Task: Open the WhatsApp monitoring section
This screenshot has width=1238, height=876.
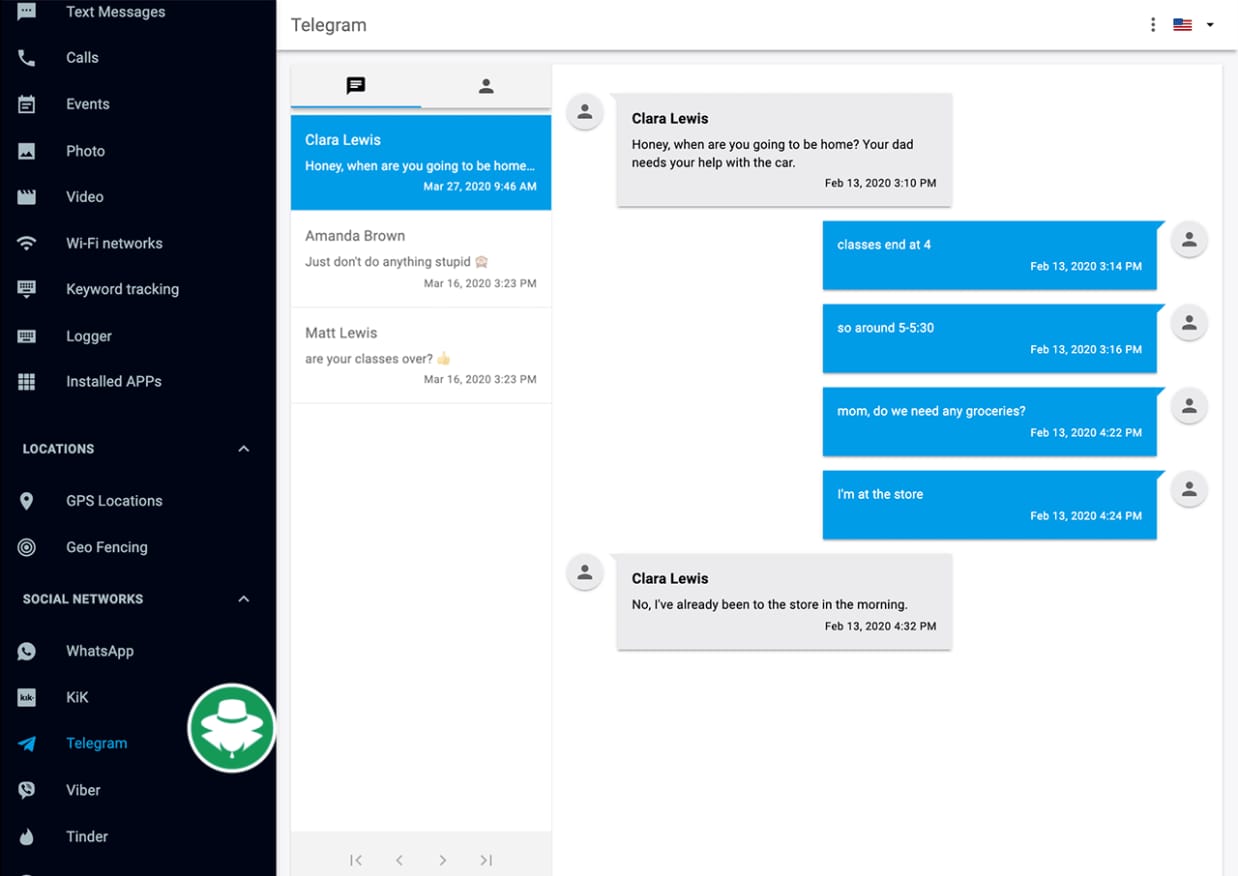Action: (x=99, y=651)
